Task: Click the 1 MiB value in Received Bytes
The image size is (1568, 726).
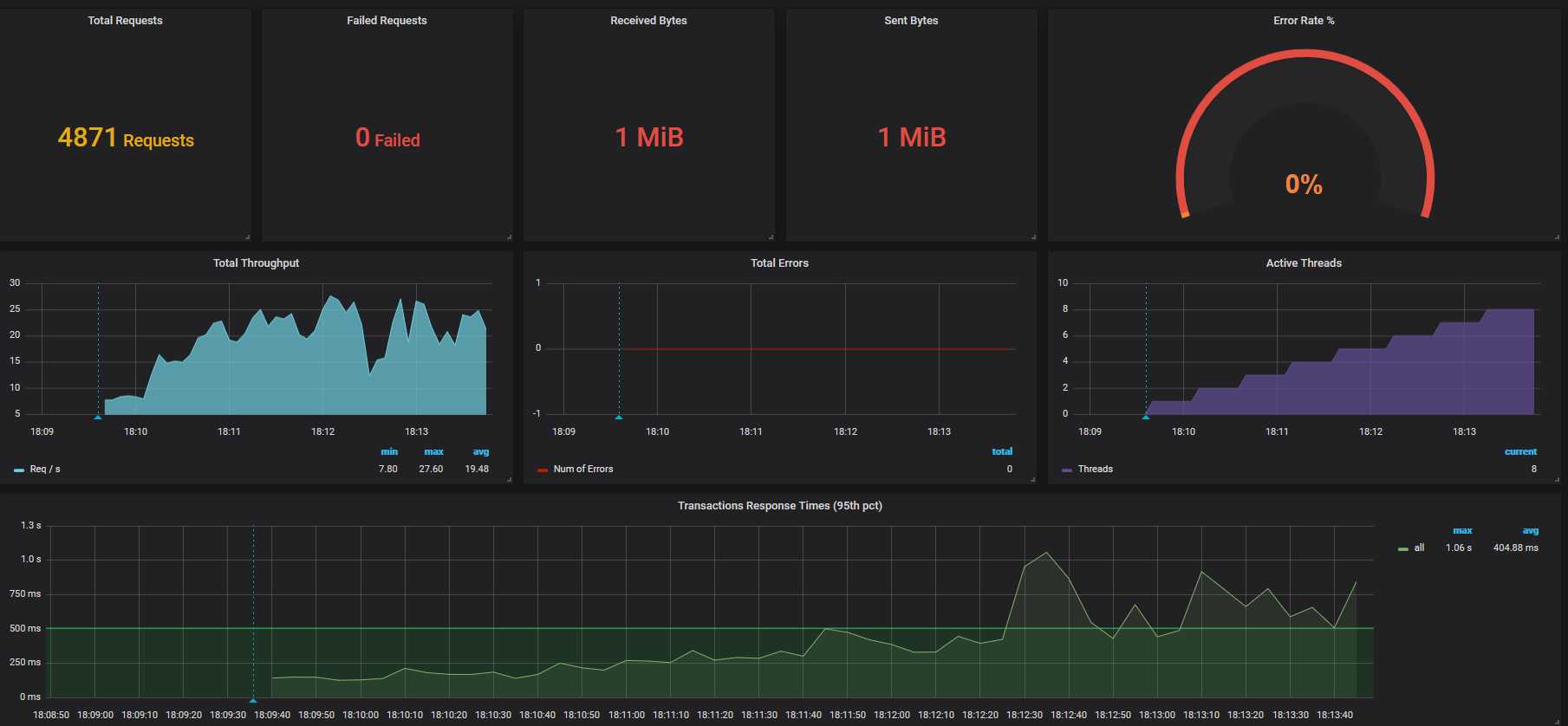Action: pyautogui.click(x=649, y=138)
